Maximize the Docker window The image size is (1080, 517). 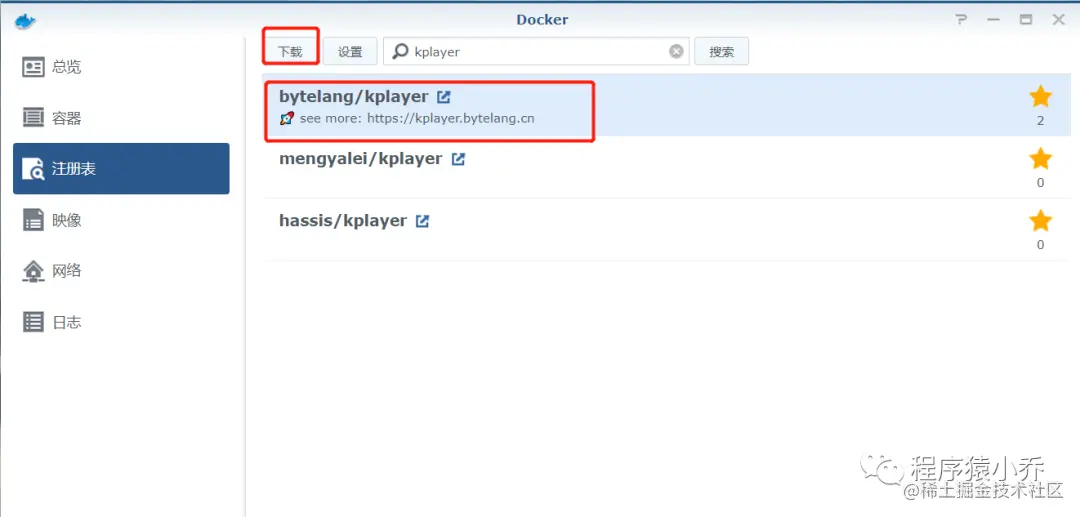[x=1026, y=20]
